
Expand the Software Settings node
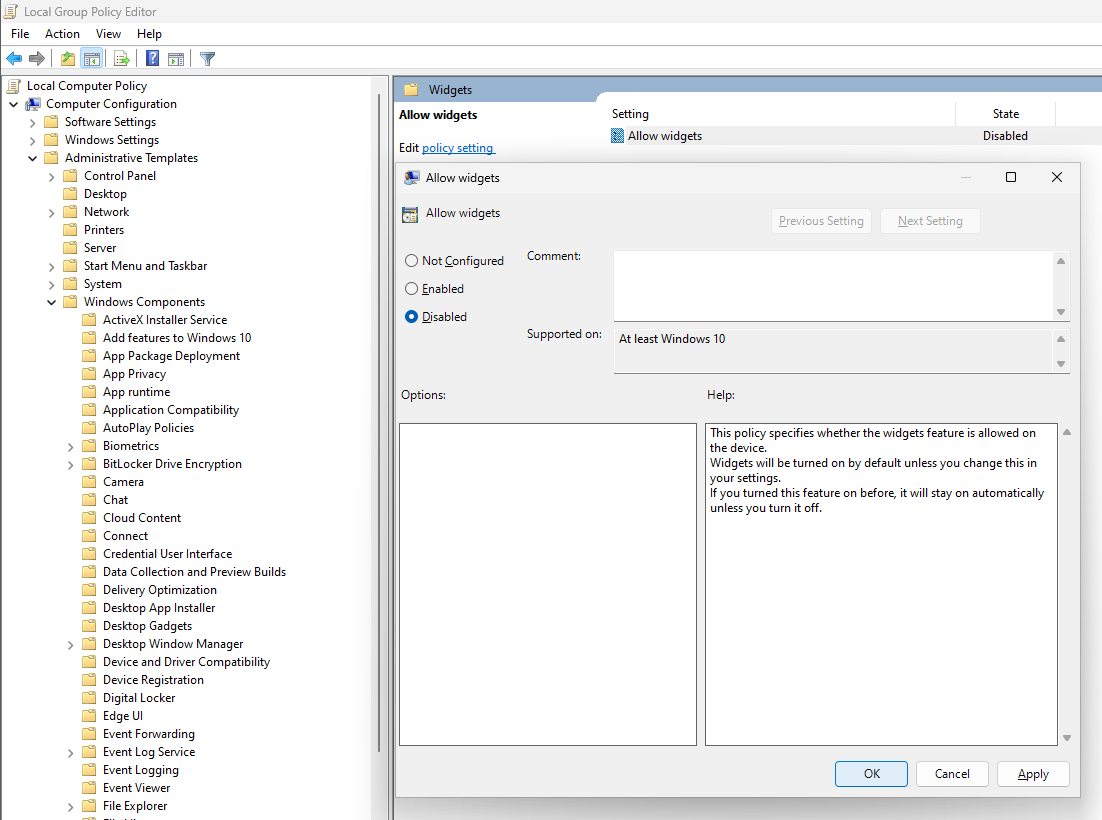pyautogui.click(x=32, y=122)
